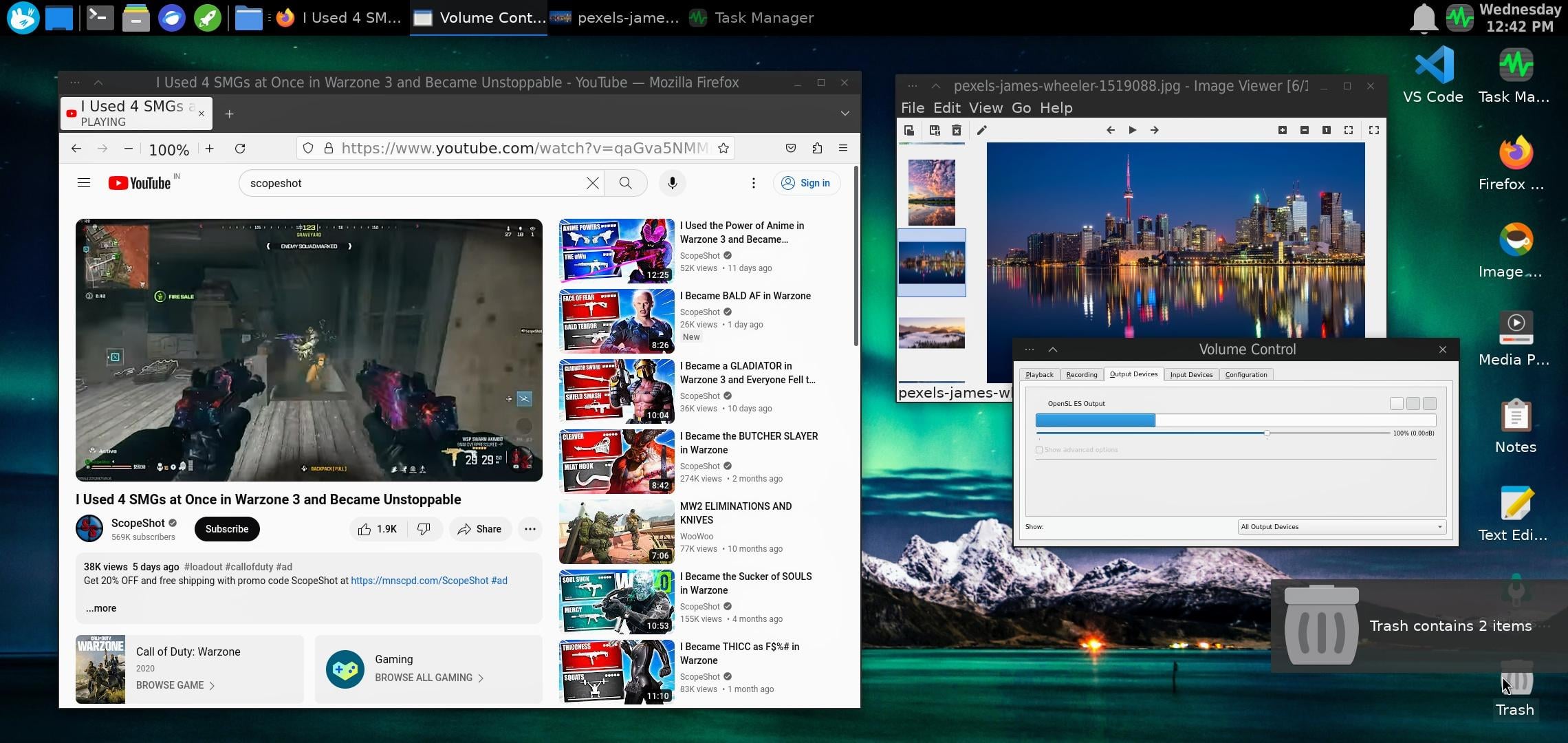Image resolution: width=1568 pixels, height=743 pixels.
Task: Toggle the last button beside OpenSL ES Output
Action: tap(1430, 404)
